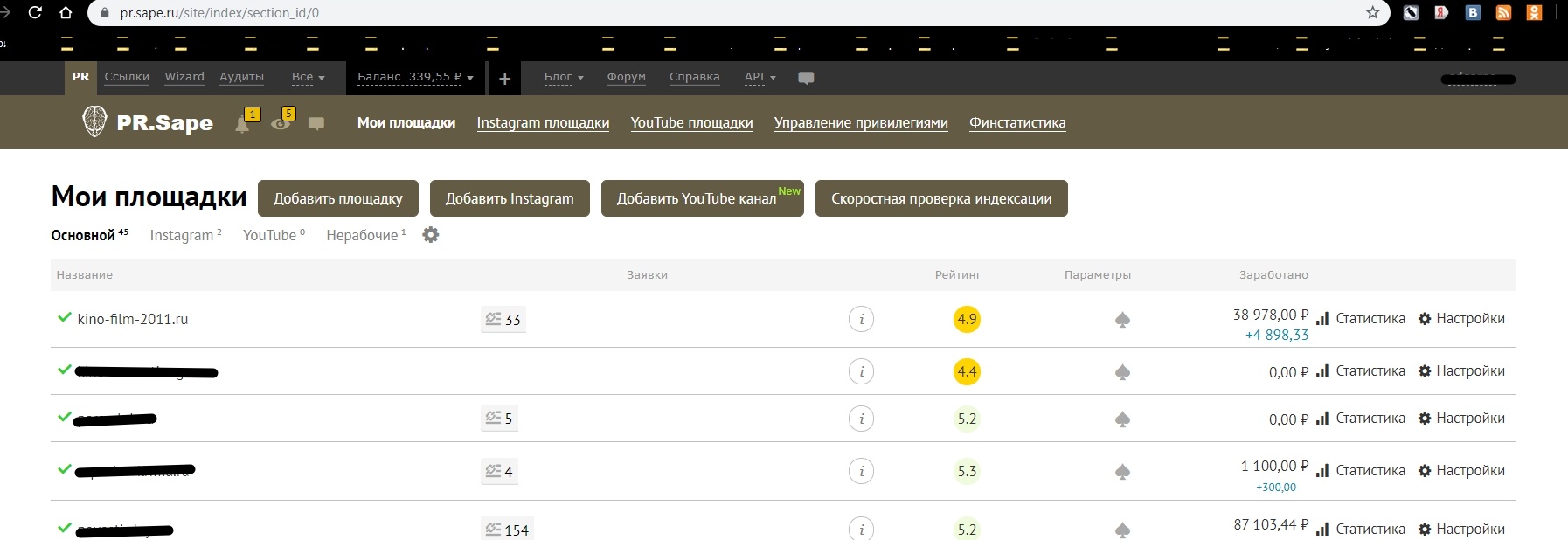Open the VK extension icon
This screenshot has height=540, width=1568.
(1473, 13)
